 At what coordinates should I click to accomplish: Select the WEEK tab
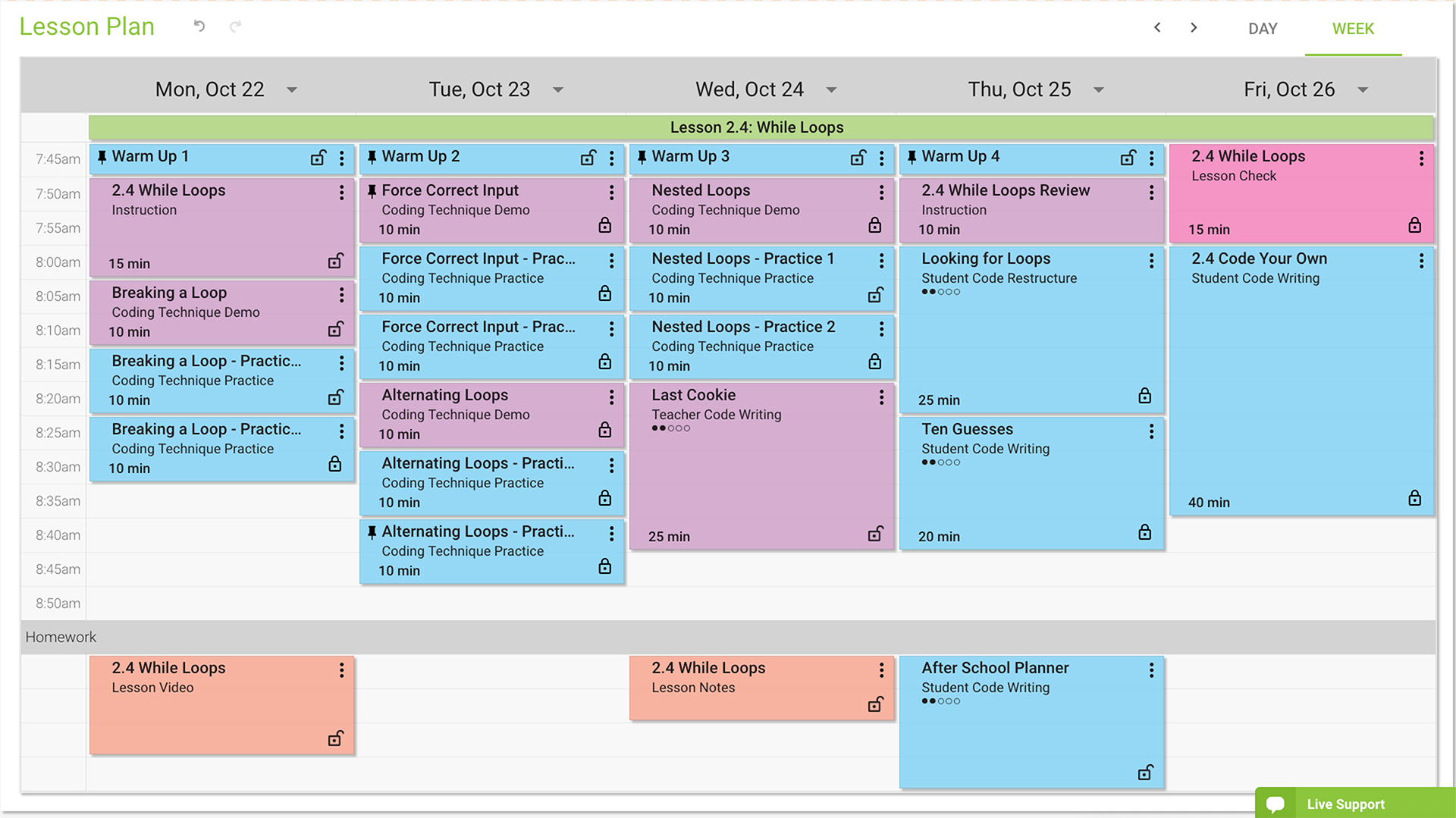[x=1353, y=29]
